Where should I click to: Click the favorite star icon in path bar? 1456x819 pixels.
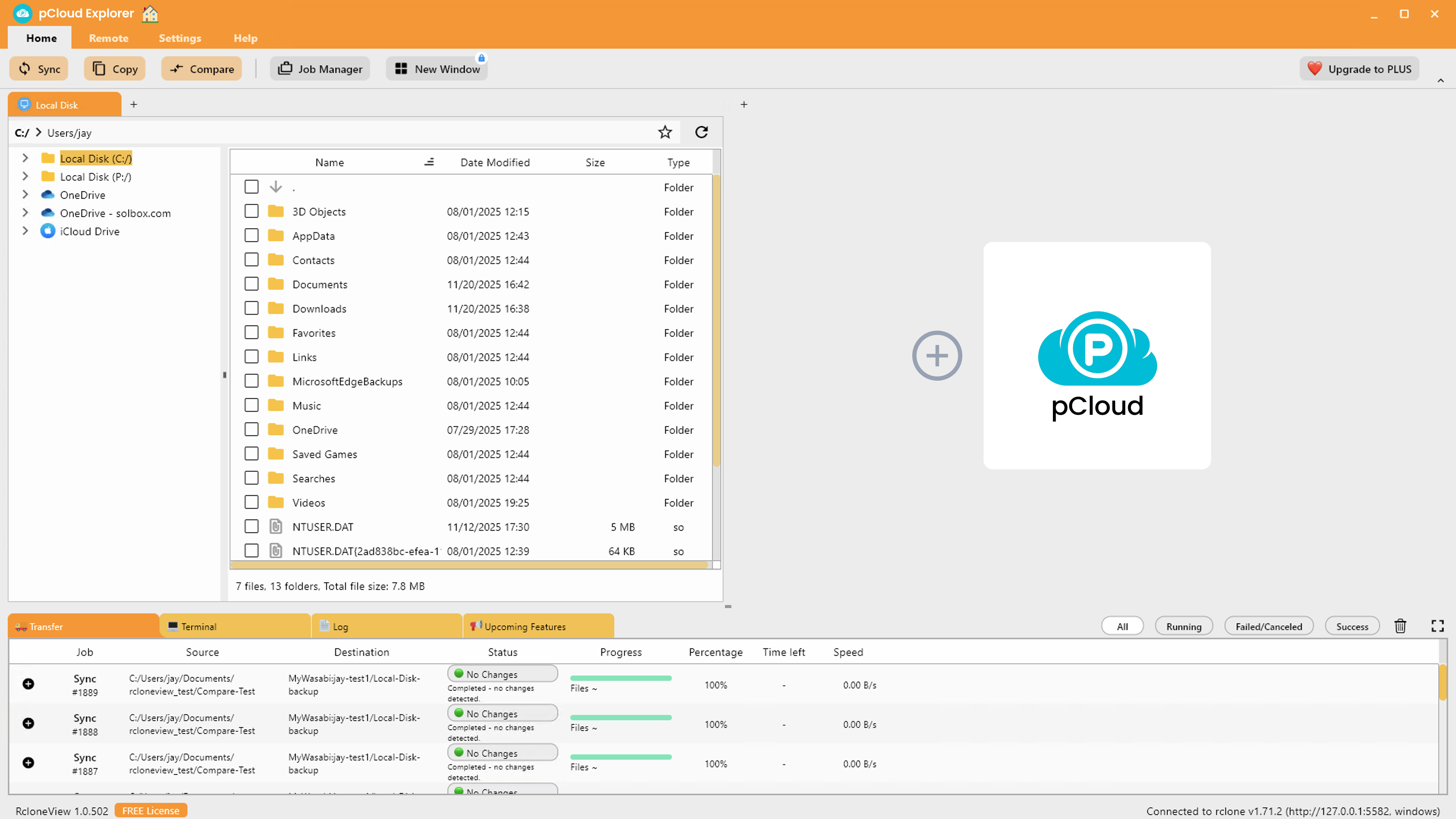[x=665, y=132]
